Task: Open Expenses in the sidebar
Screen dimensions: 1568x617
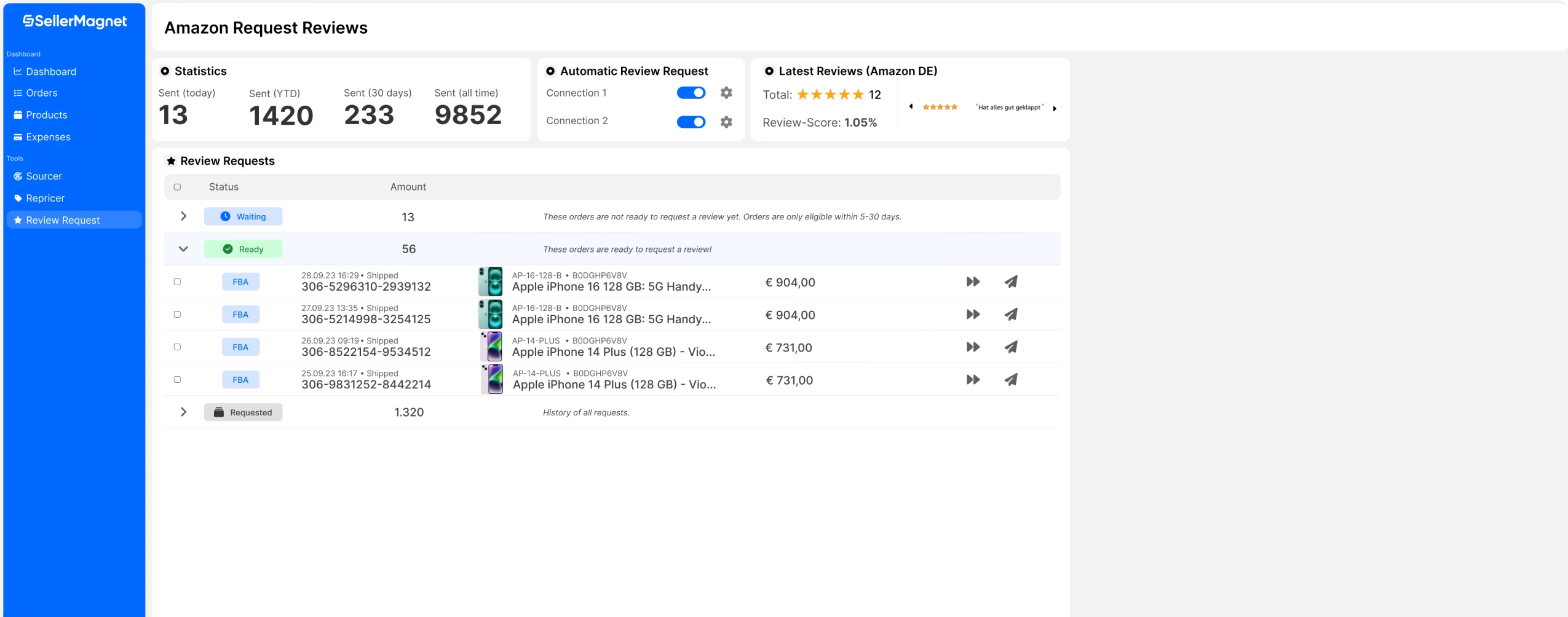Action: [42, 137]
